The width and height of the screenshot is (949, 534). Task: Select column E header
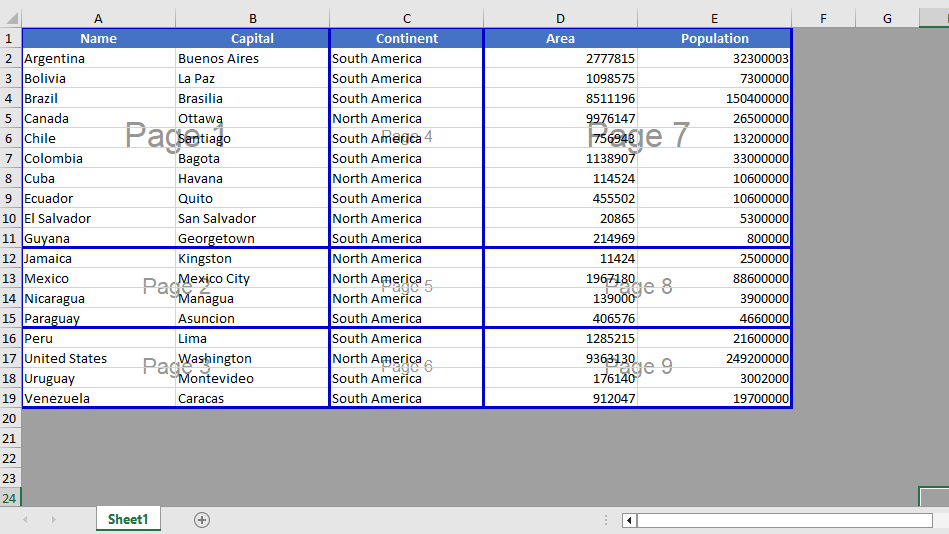[x=714, y=19]
